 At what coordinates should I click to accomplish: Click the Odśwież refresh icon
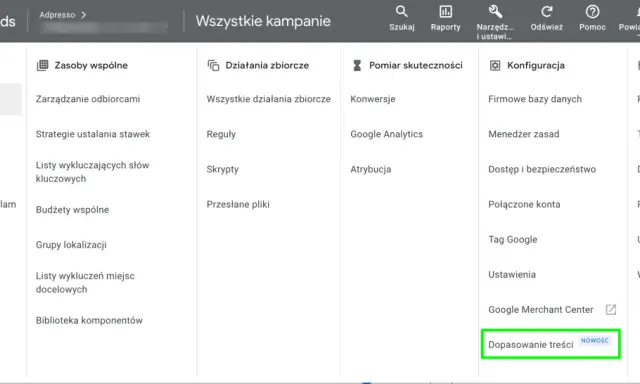pos(547,11)
